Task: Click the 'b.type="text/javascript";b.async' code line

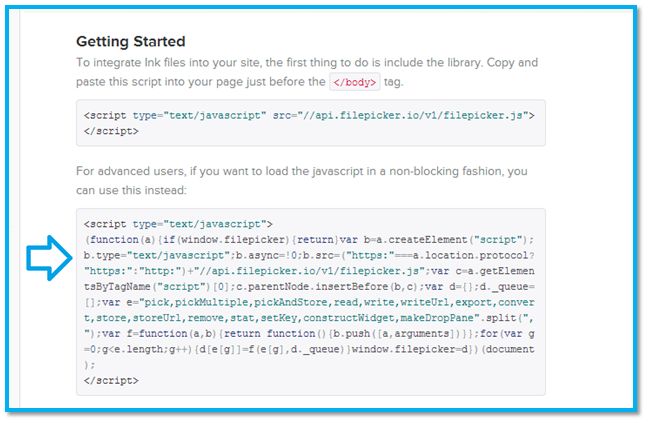Action: 310,255
